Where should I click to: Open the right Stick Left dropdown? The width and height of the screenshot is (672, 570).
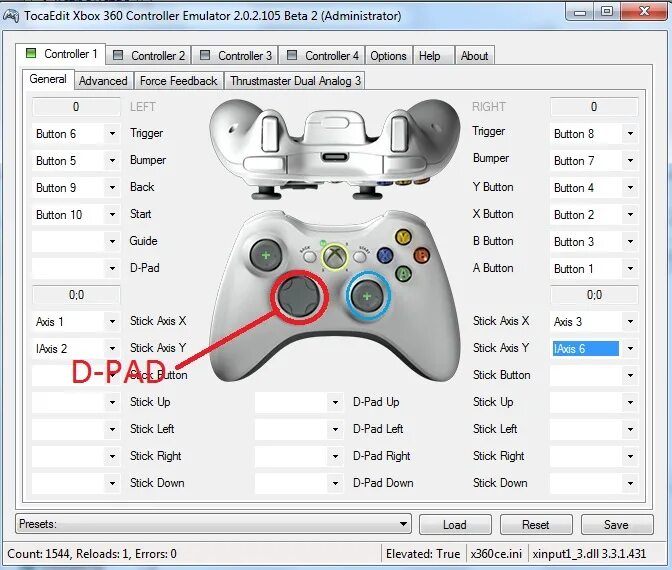point(630,429)
